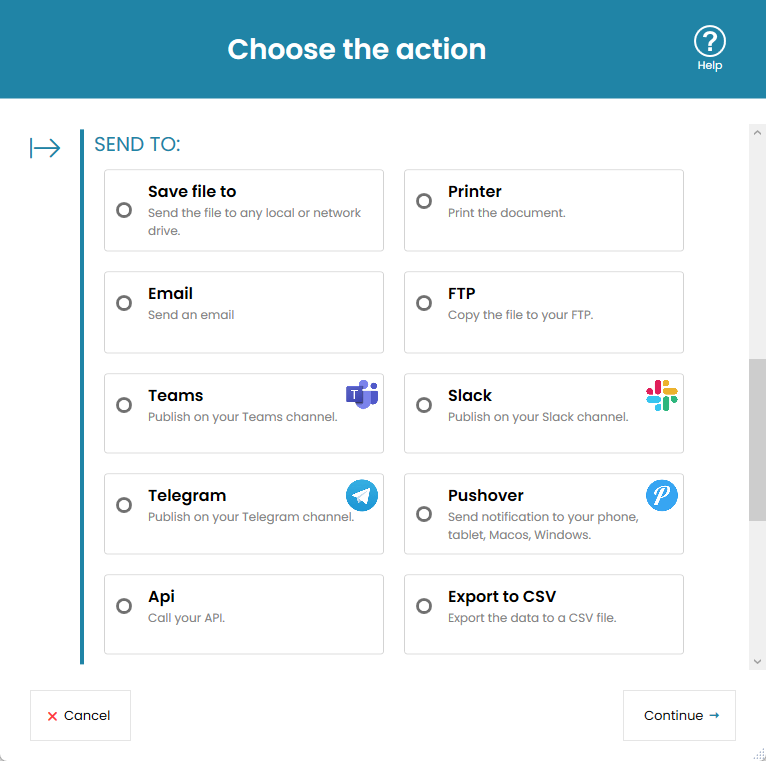The height and width of the screenshot is (761, 766).
Task: Select the Printer radio option
Action: (x=424, y=201)
